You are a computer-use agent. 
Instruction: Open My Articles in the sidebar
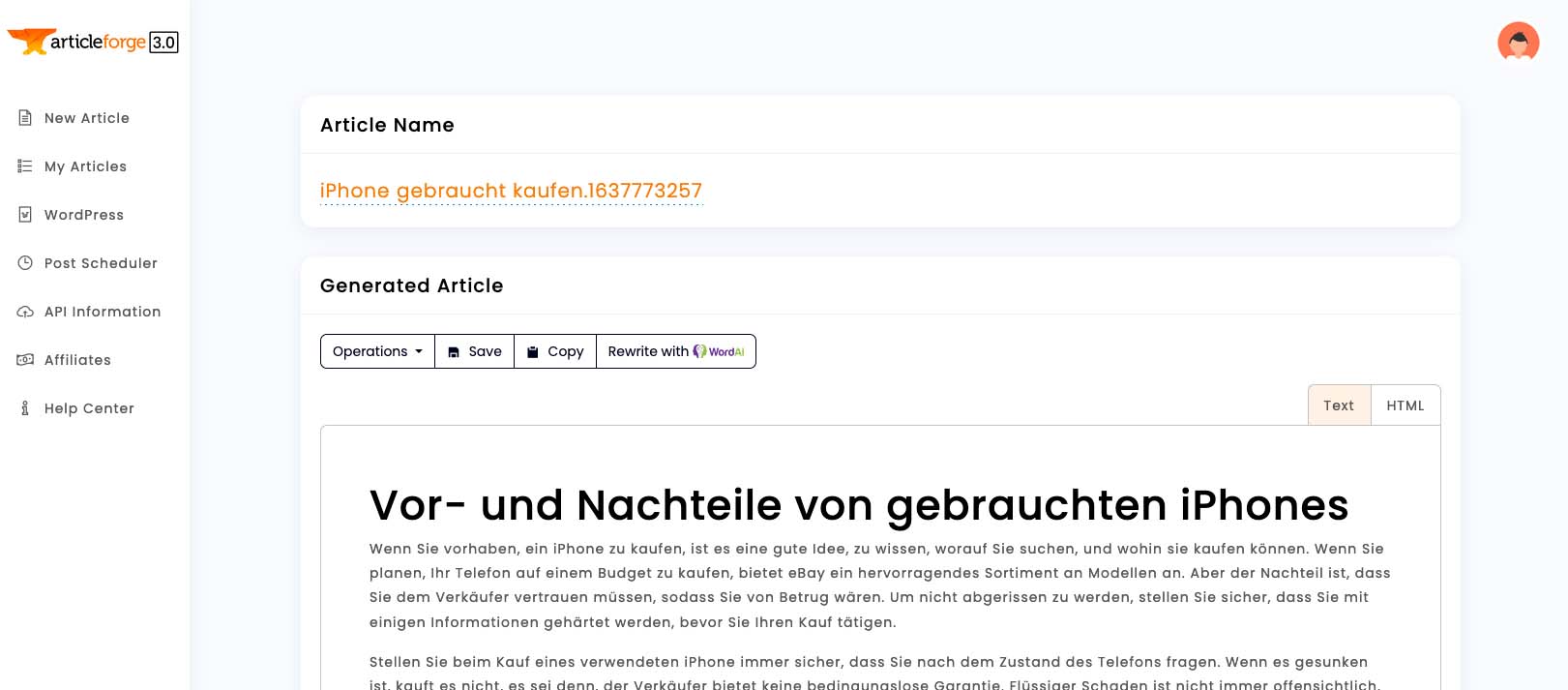click(x=85, y=166)
